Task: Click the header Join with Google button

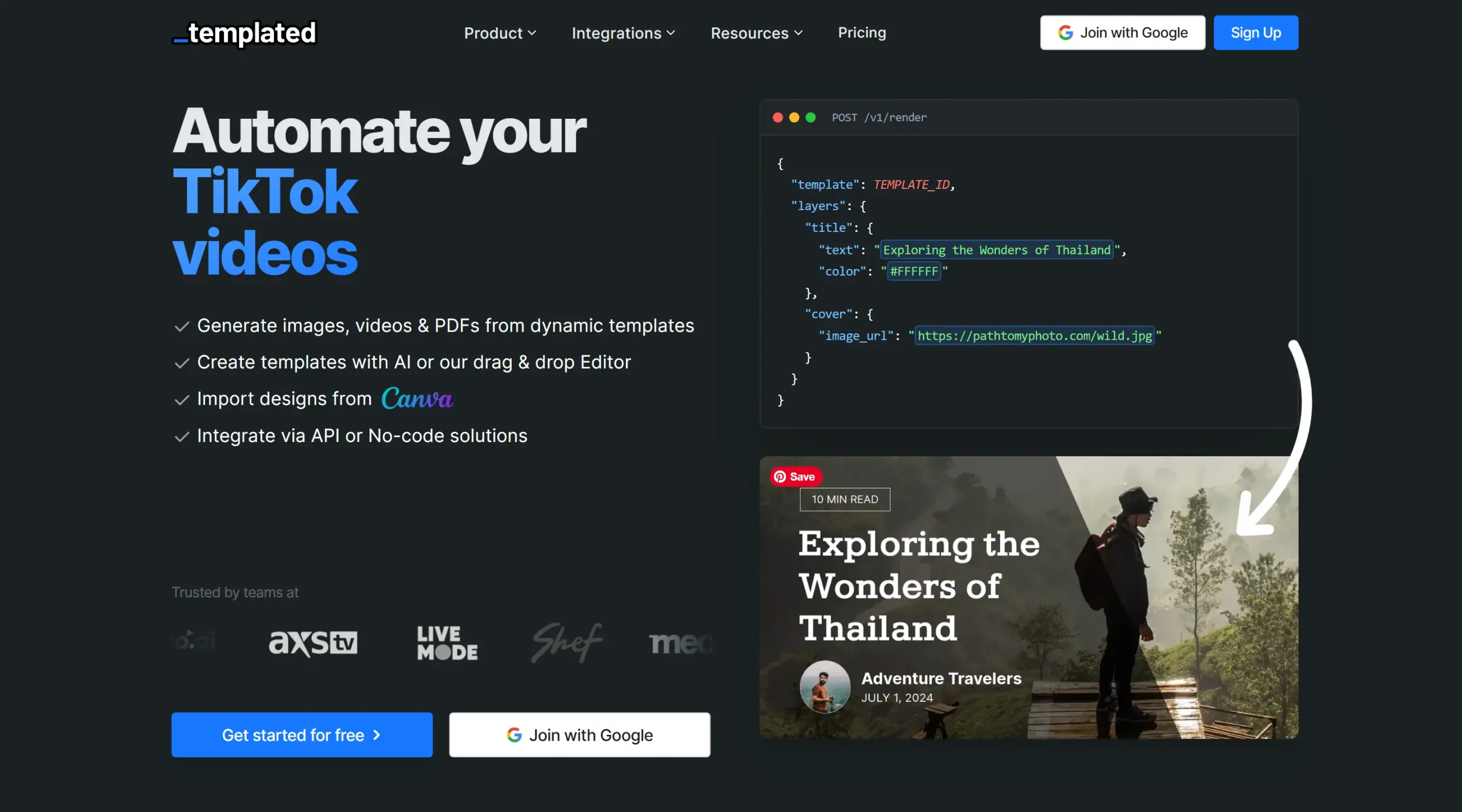Action: click(x=1122, y=33)
